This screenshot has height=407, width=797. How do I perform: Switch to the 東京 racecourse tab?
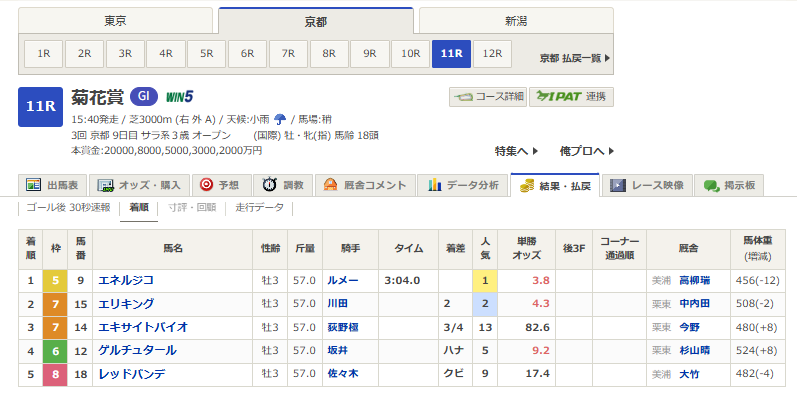click(115, 20)
